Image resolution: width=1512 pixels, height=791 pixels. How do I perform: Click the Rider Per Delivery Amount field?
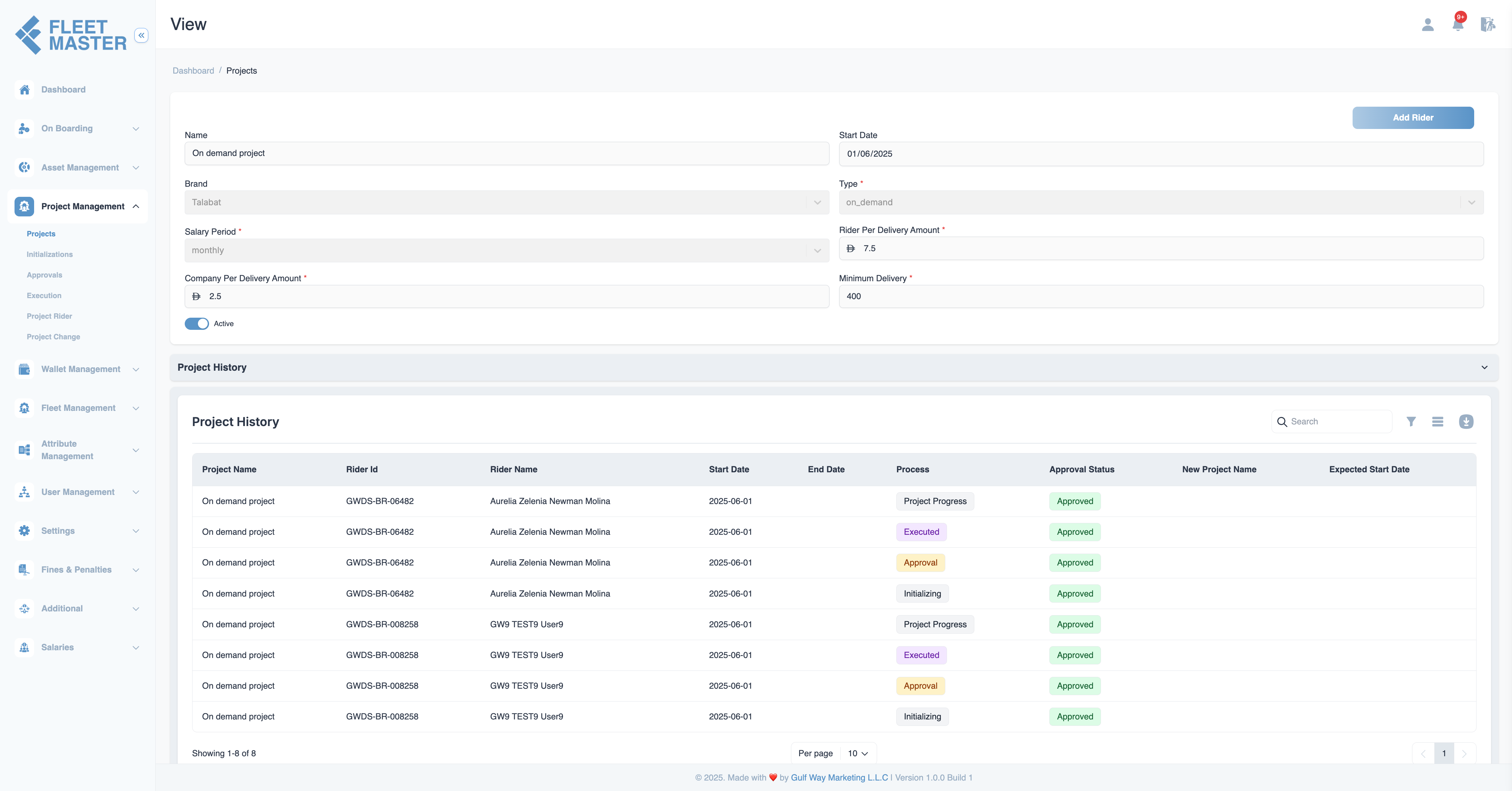[1161, 248]
